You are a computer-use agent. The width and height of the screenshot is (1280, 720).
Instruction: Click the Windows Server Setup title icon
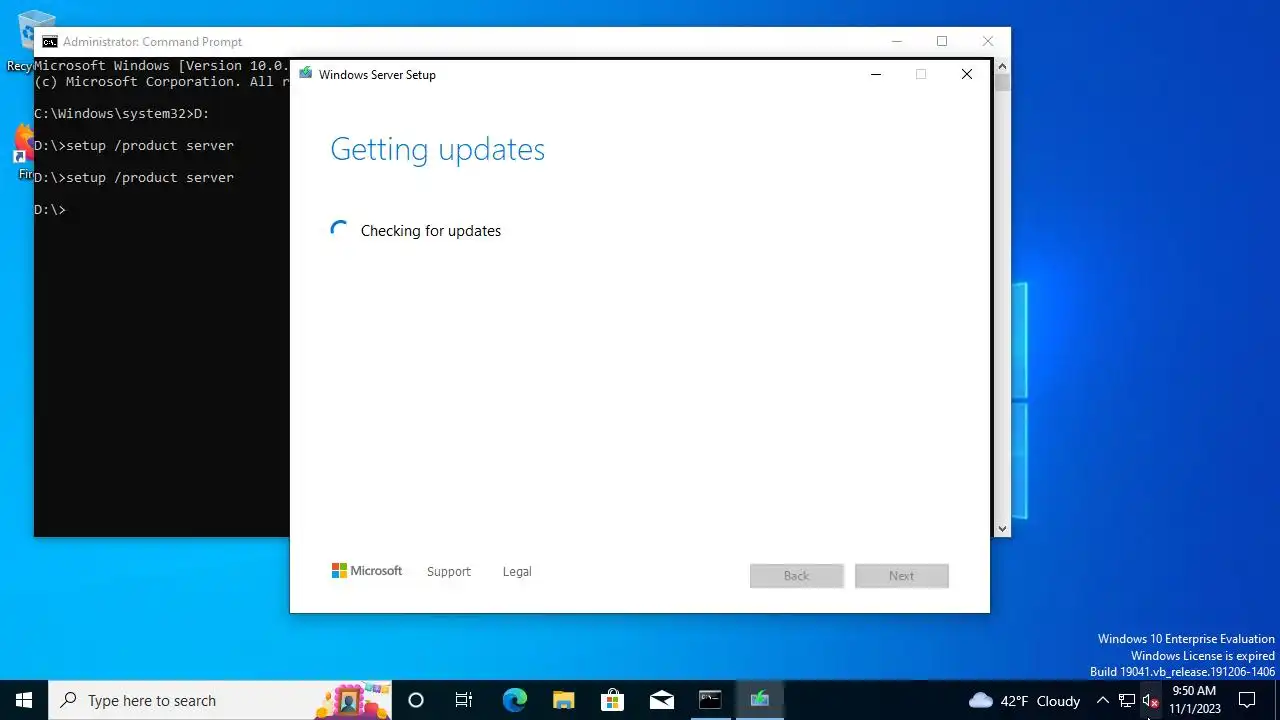305,74
